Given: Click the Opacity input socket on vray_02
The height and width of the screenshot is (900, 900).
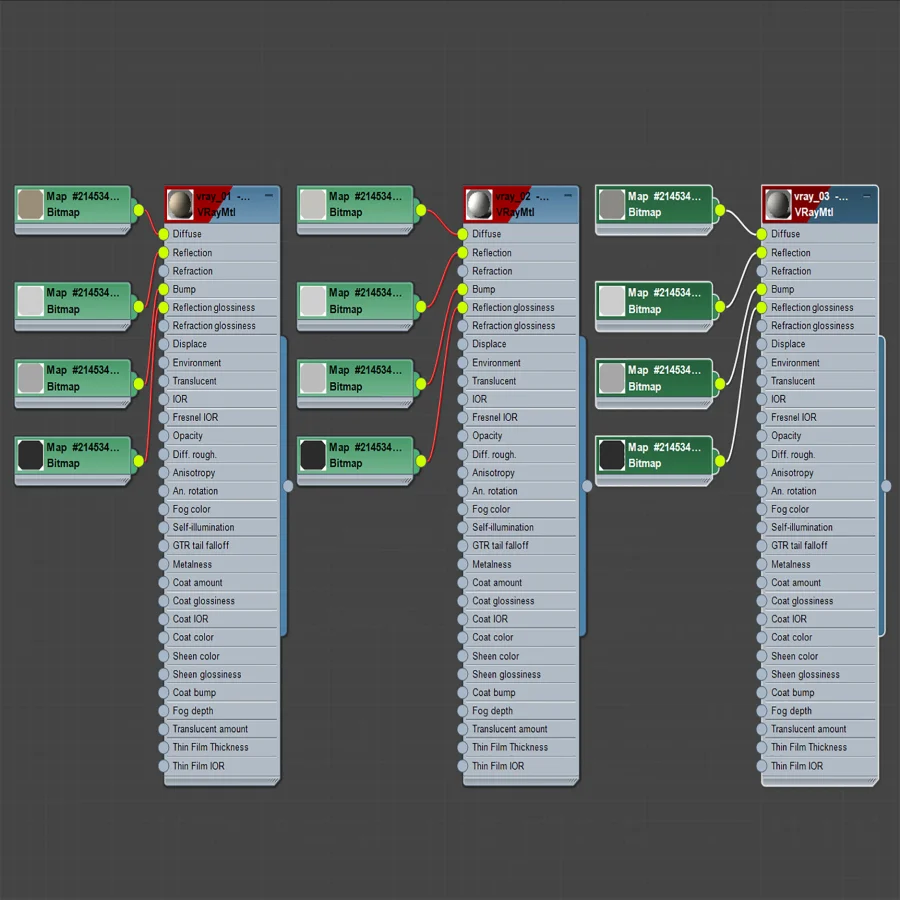Looking at the screenshot, I should (463, 436).
